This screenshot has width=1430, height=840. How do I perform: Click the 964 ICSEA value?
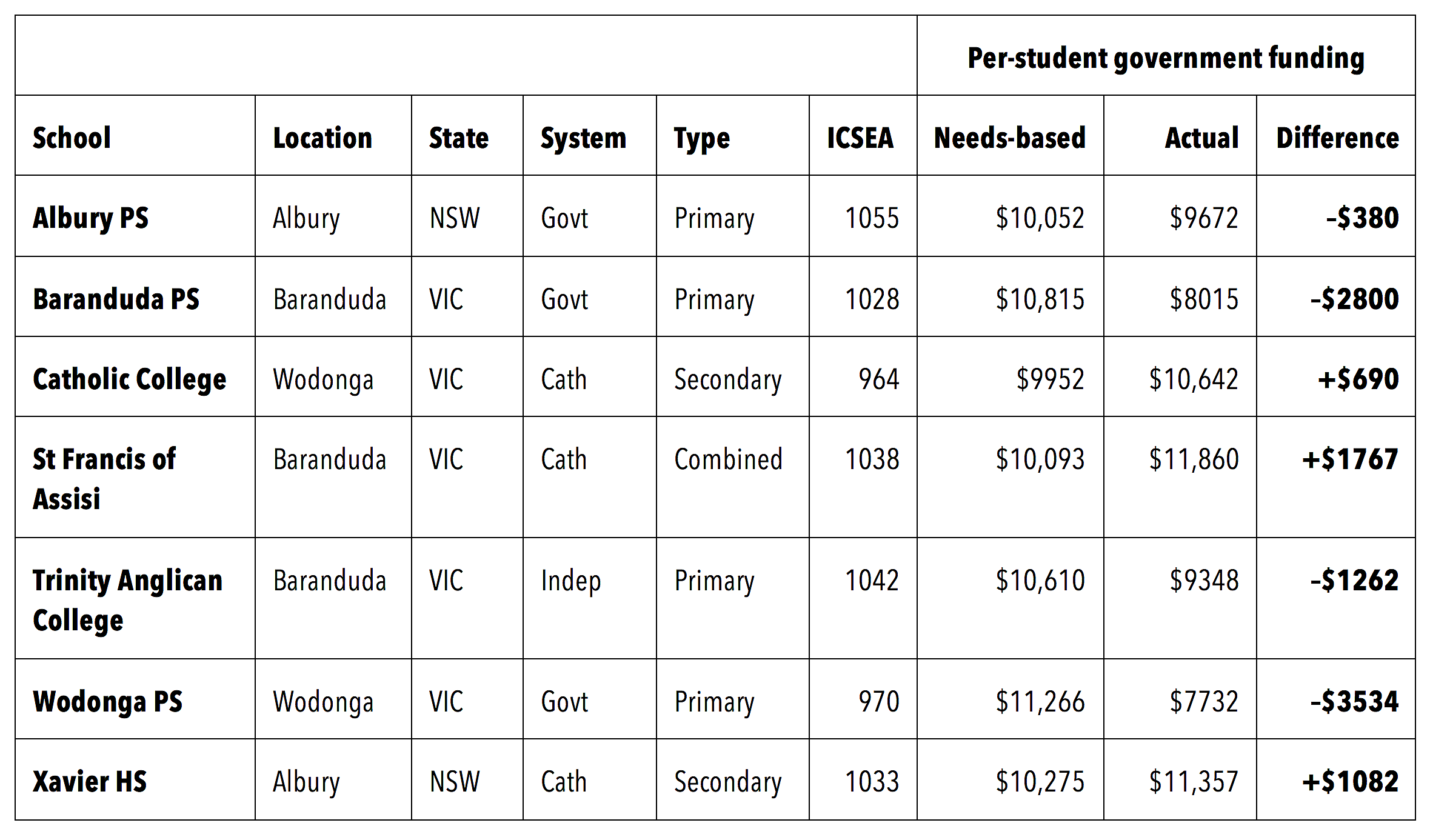click(x=879, y=379)
